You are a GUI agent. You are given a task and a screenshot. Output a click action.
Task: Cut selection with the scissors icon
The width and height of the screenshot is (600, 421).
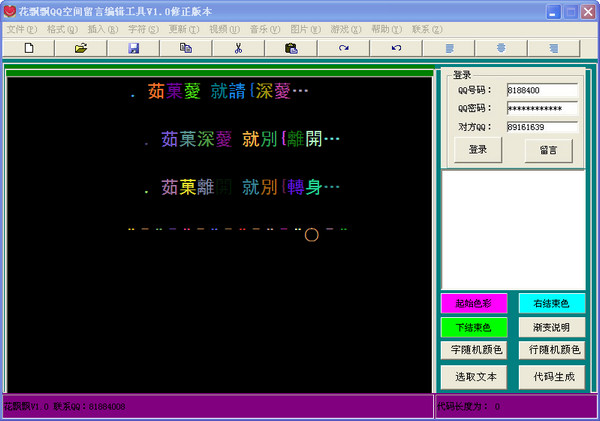[x=238, y=48]
